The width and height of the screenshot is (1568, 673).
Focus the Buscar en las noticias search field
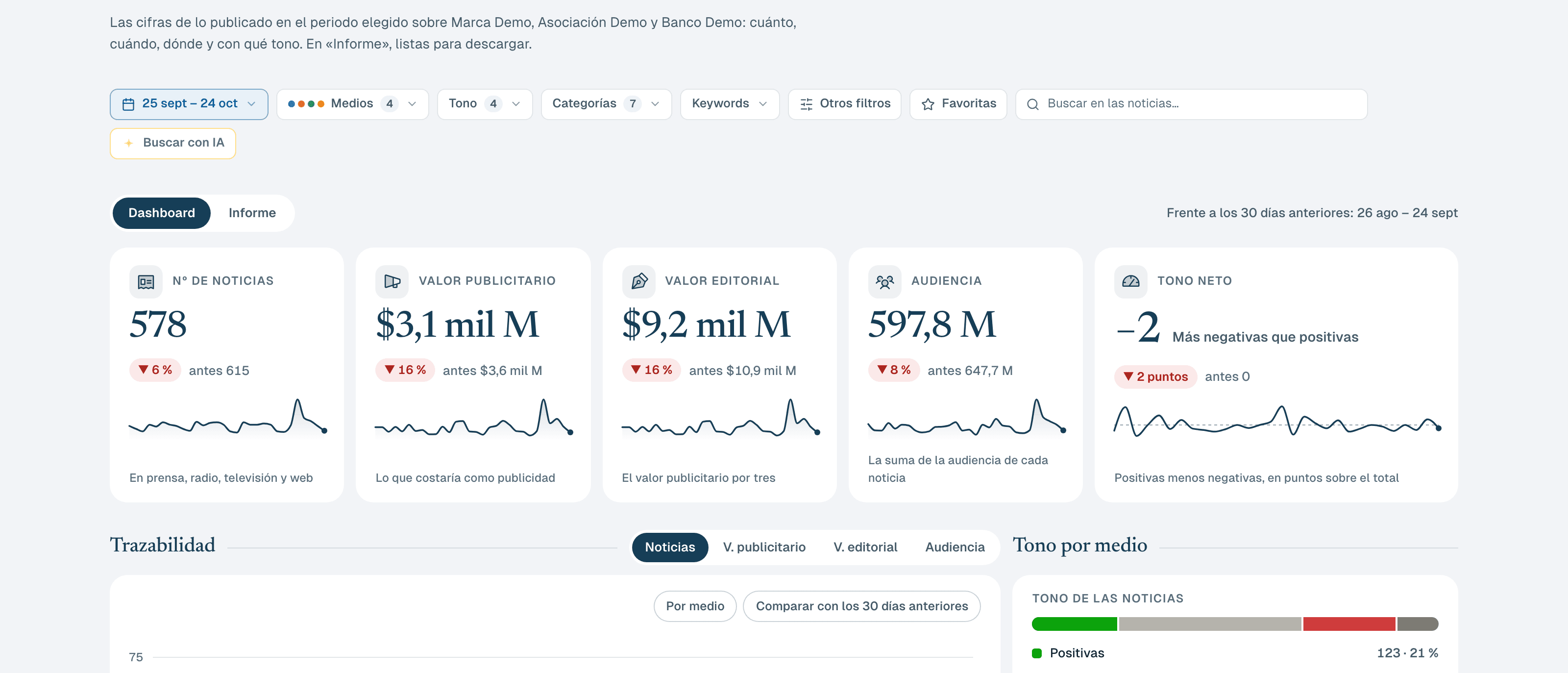click(1191, 104)
